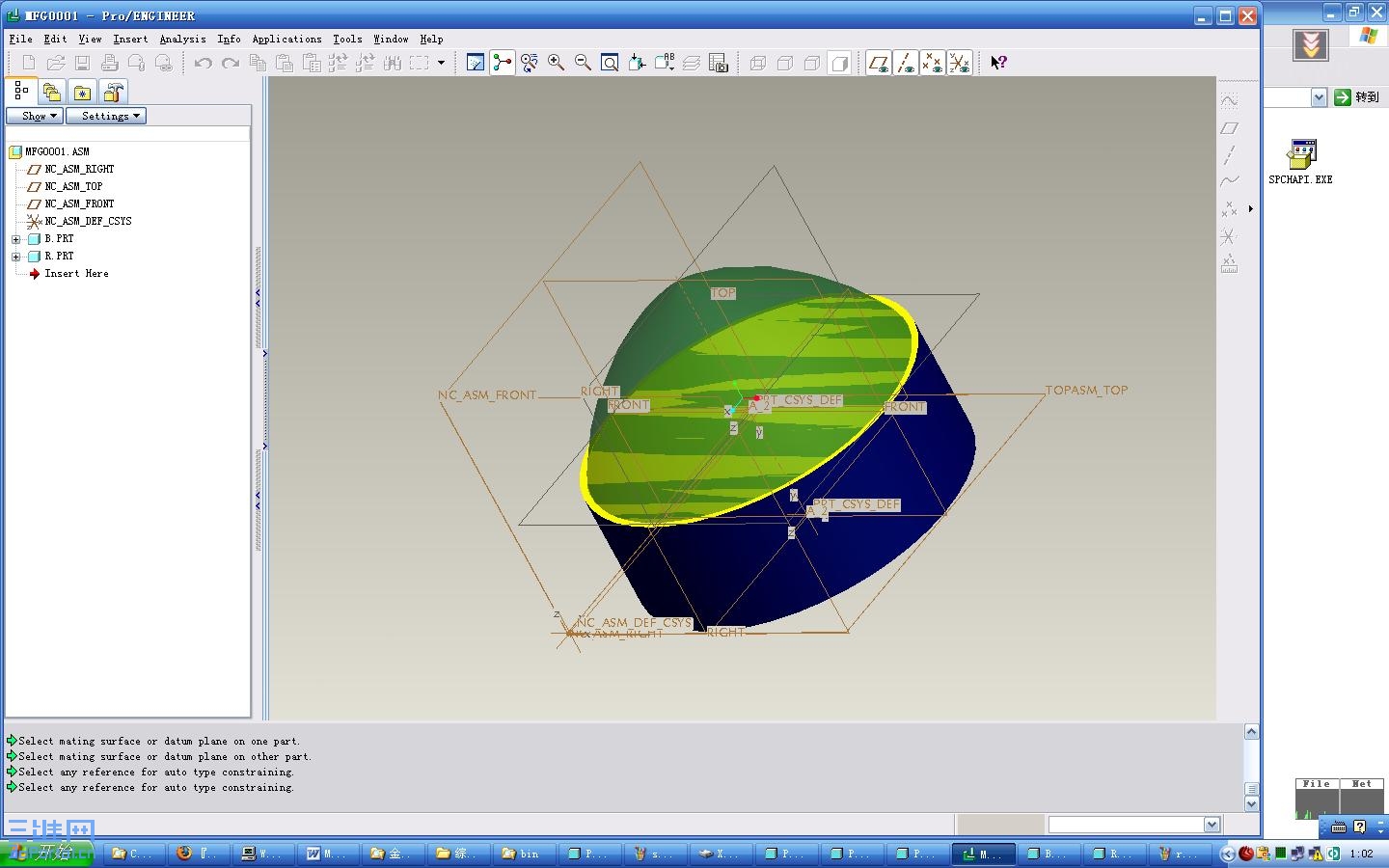Image resolution: width=1389 pixels, height=868 pixels.
Task: Open the File menu
Action: coord(21,40)
